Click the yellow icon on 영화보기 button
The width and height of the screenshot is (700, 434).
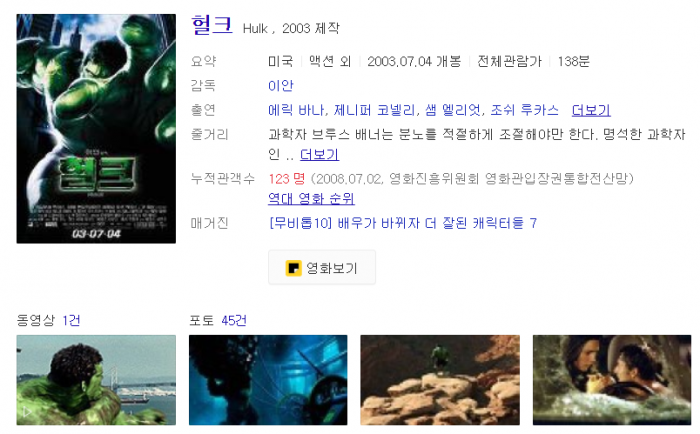[293, 268]
